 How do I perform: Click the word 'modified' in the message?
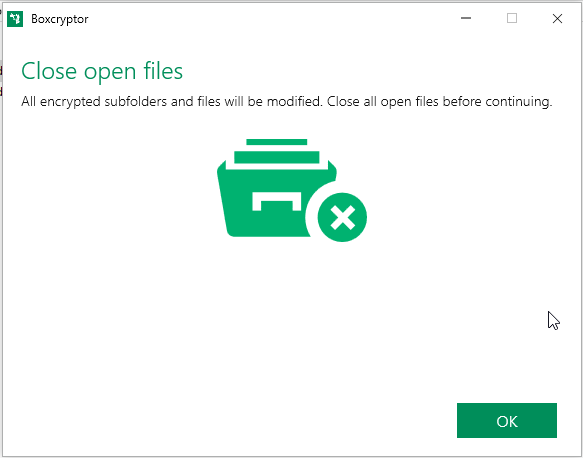295,101
